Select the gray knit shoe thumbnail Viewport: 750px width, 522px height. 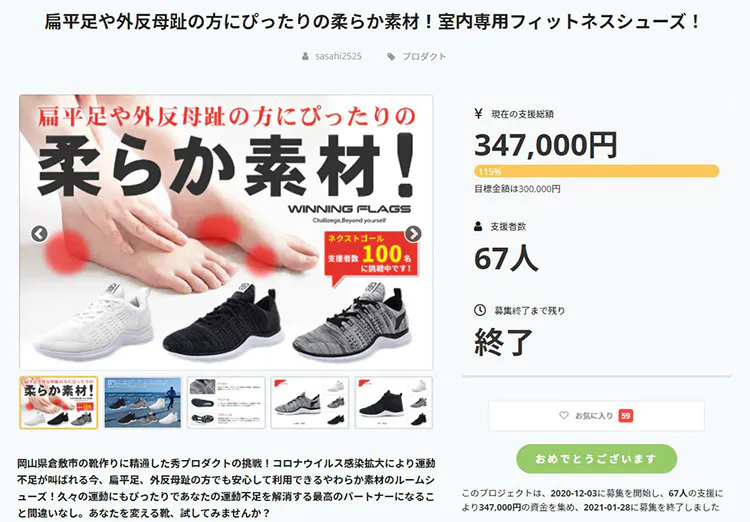click(310, 402)
